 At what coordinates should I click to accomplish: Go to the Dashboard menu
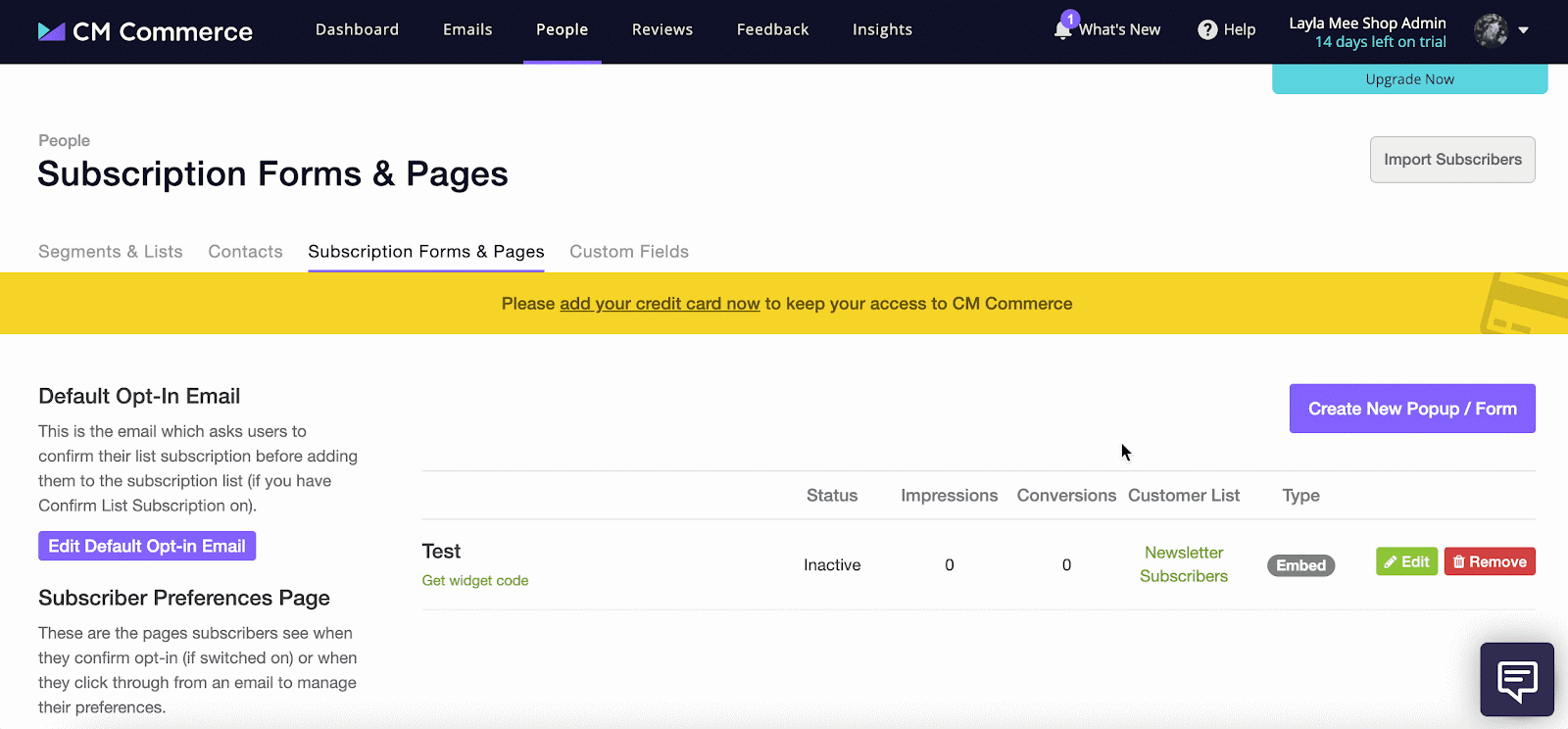tap(357, 29)
